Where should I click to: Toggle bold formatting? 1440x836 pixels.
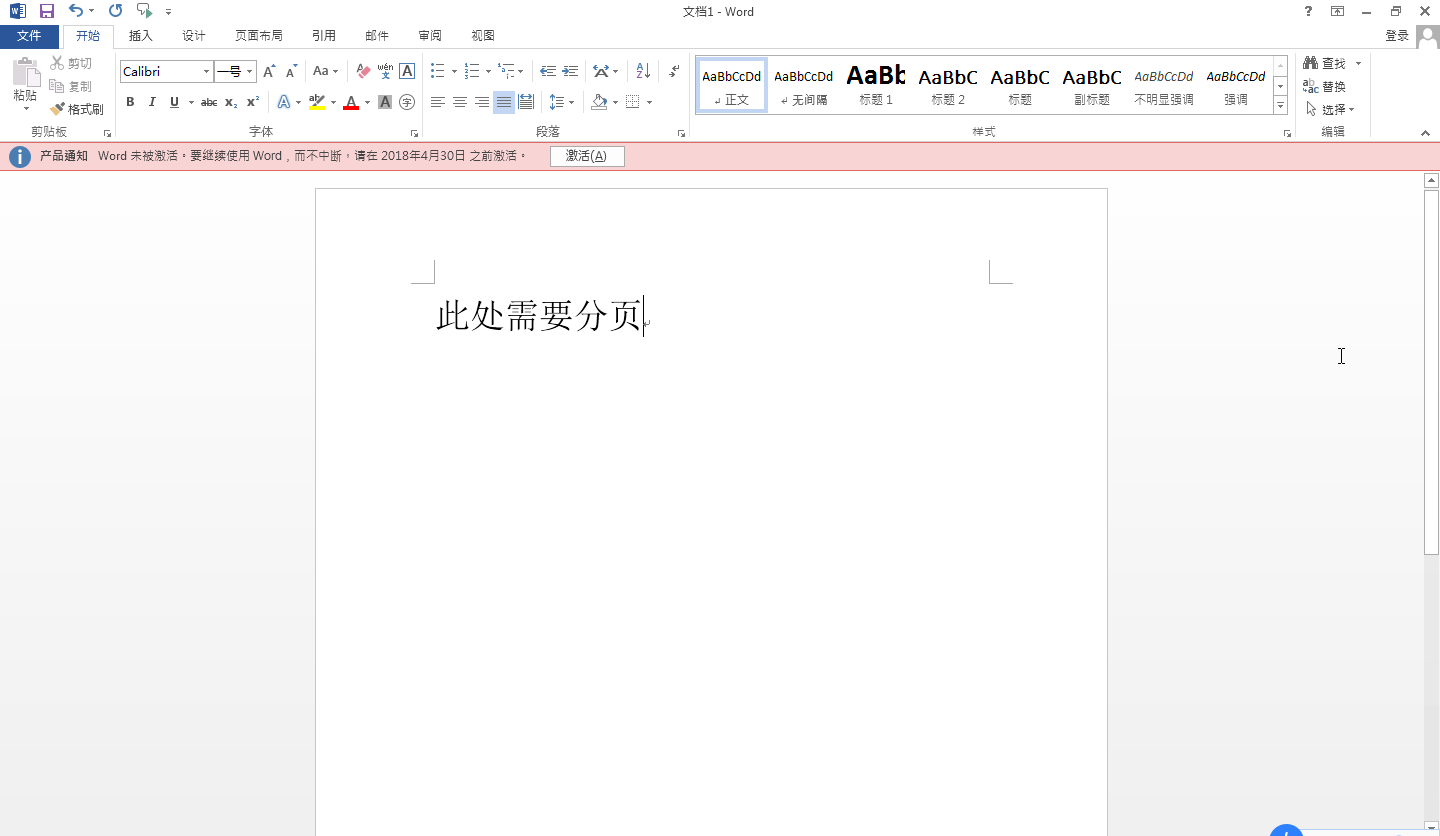click(130, 102)
